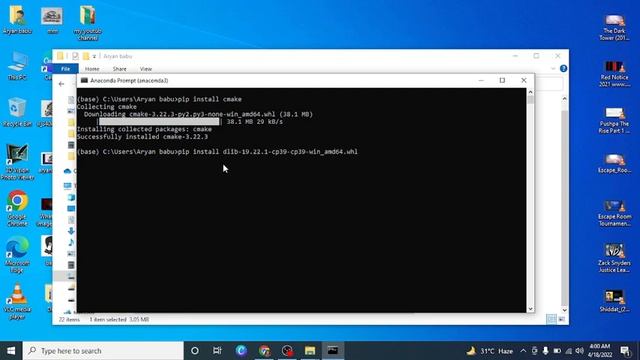Viewport: 640px width, 360px height.
Task: Open The Dark Tower video file
Action: point(614,27)
